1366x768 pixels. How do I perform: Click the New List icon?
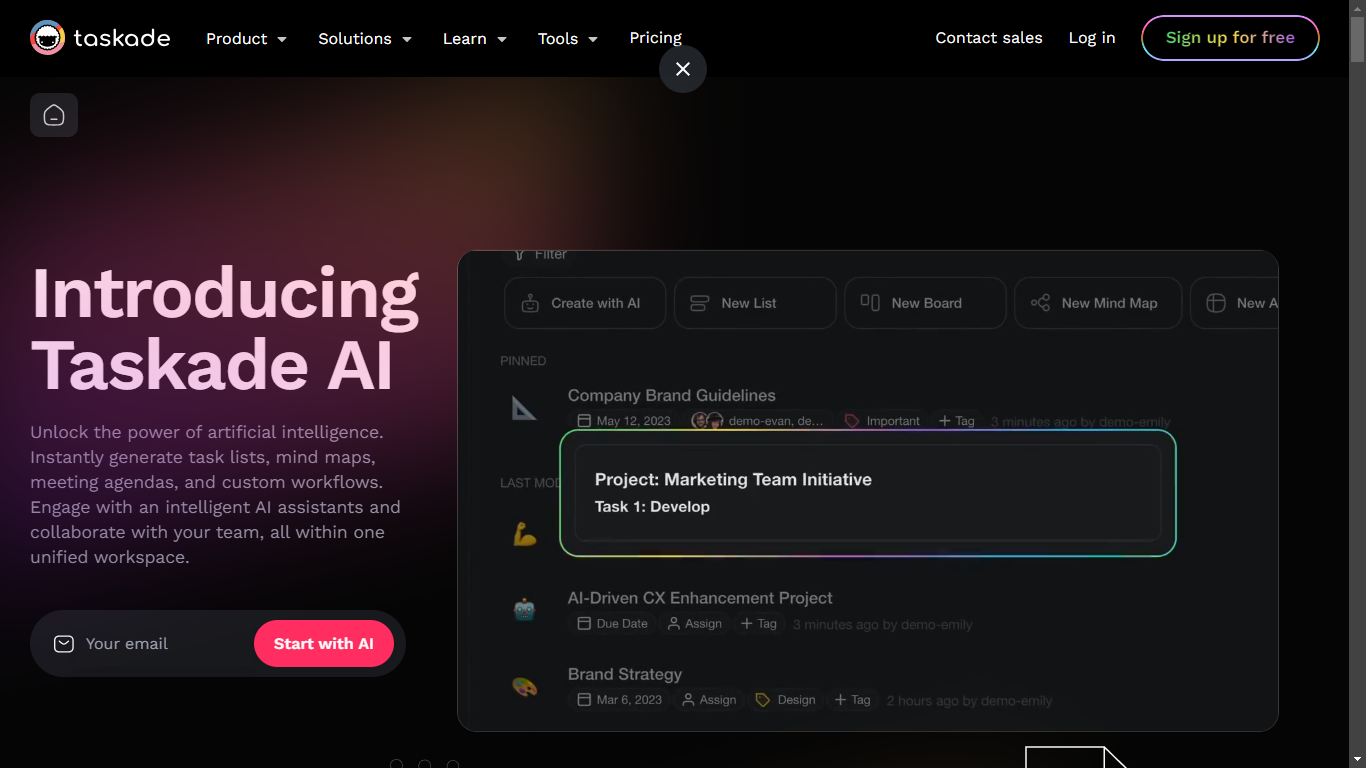pyautogui.click(x=700, y=303)
